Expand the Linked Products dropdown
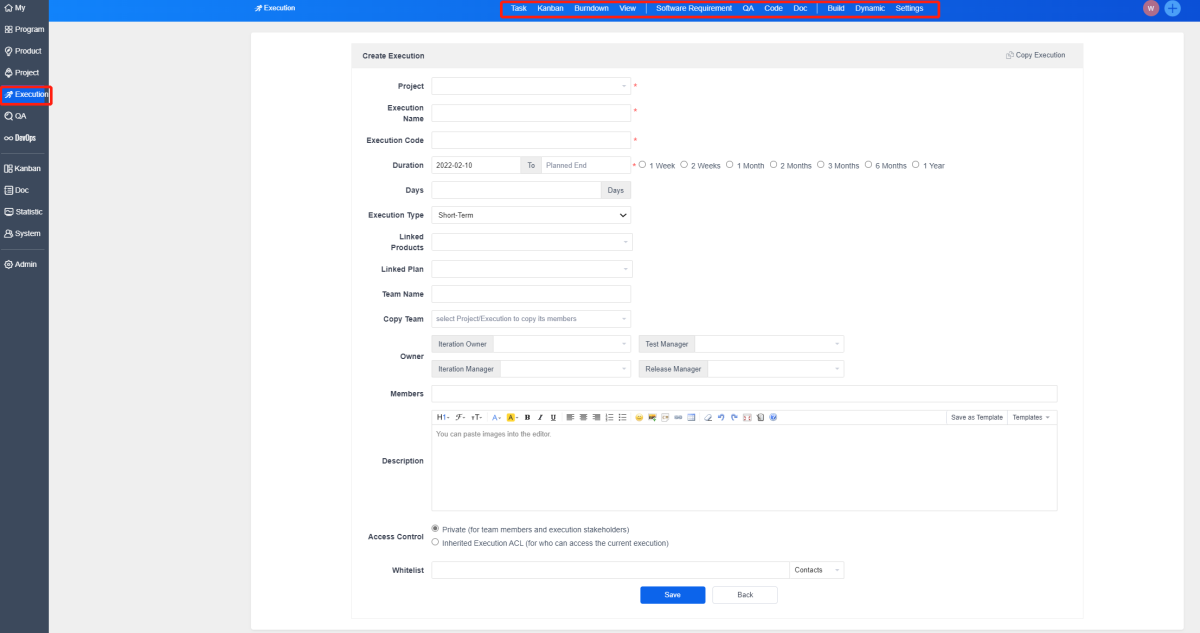Image resolution: width=1200 pixels, height=633 pixels. point(531,242)
